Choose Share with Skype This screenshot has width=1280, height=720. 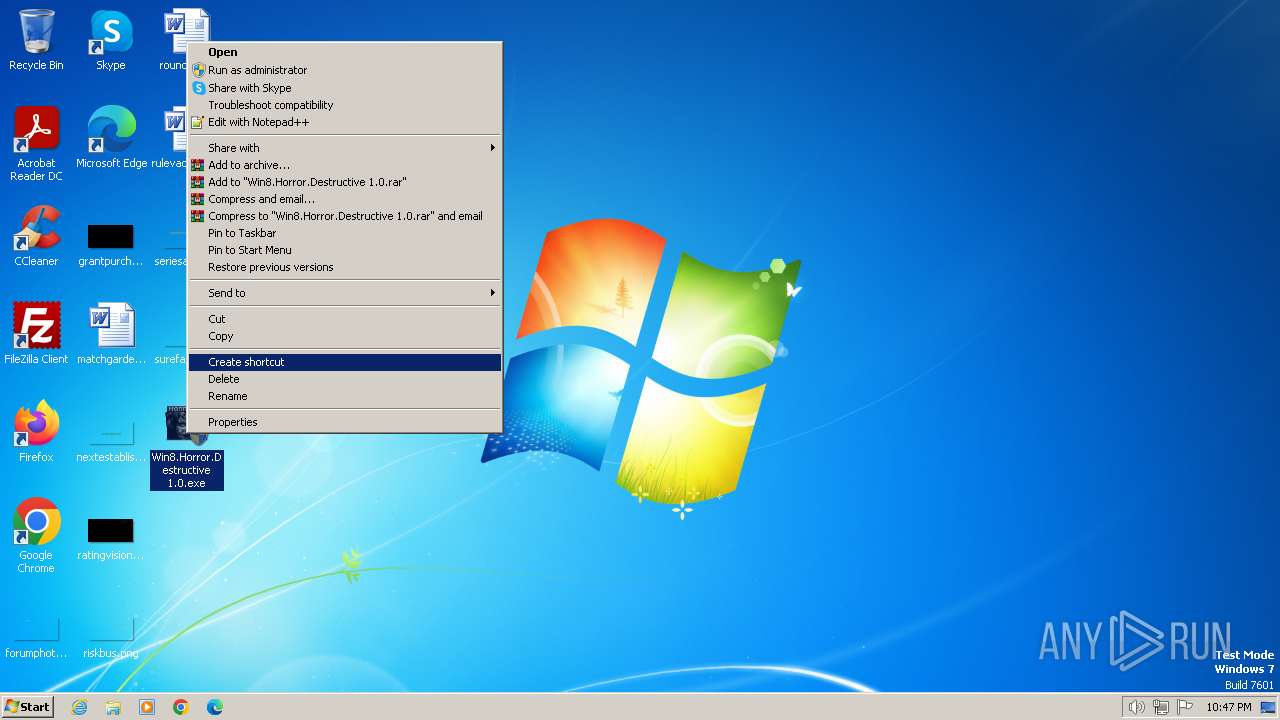[345, 88]
